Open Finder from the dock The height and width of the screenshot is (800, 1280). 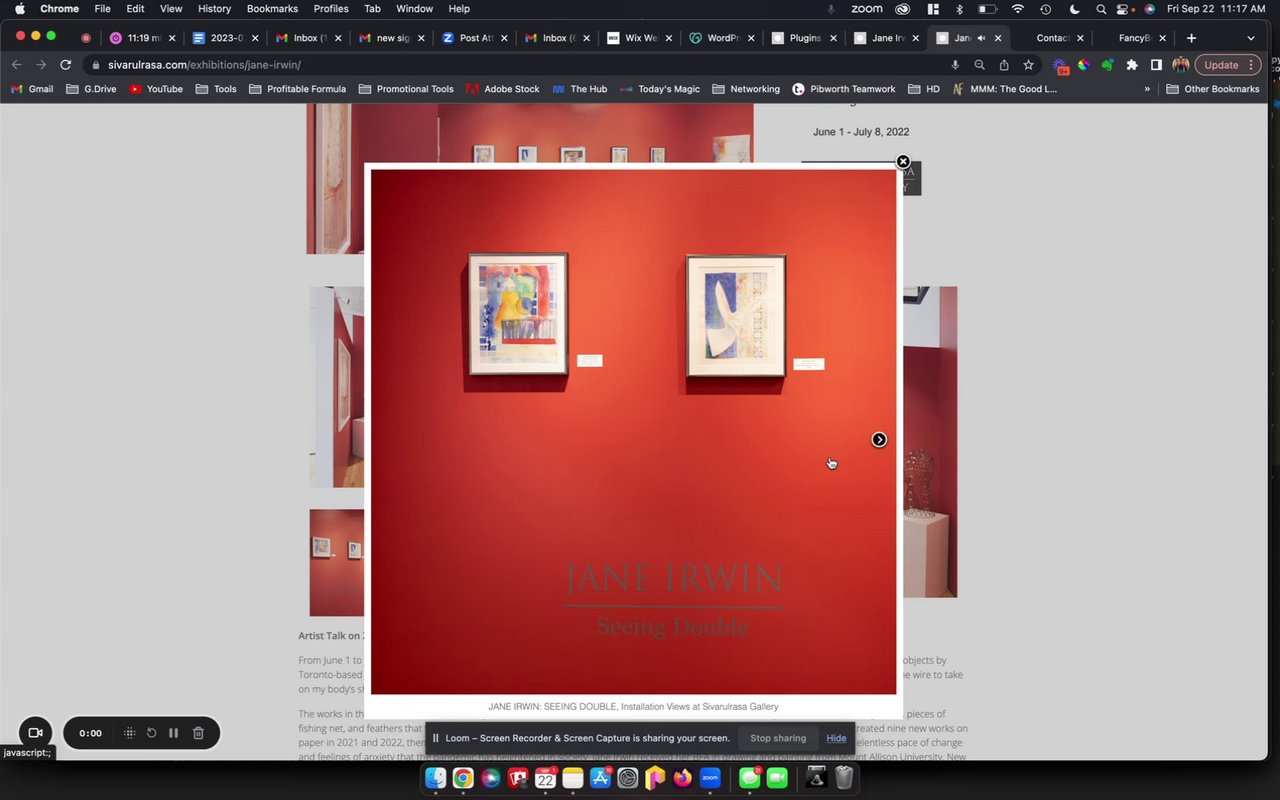point(436,777)
